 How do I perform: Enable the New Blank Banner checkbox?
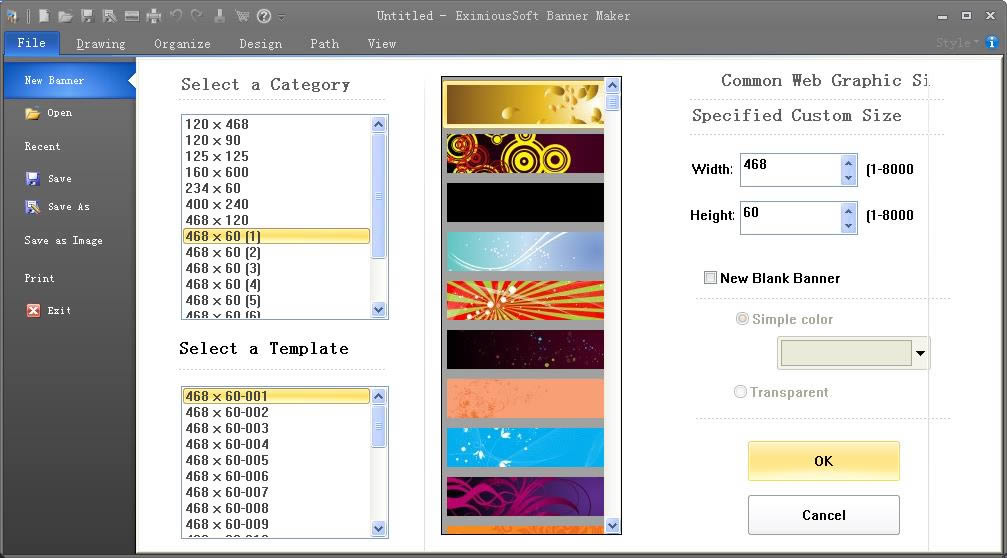(x=710, y=278)
